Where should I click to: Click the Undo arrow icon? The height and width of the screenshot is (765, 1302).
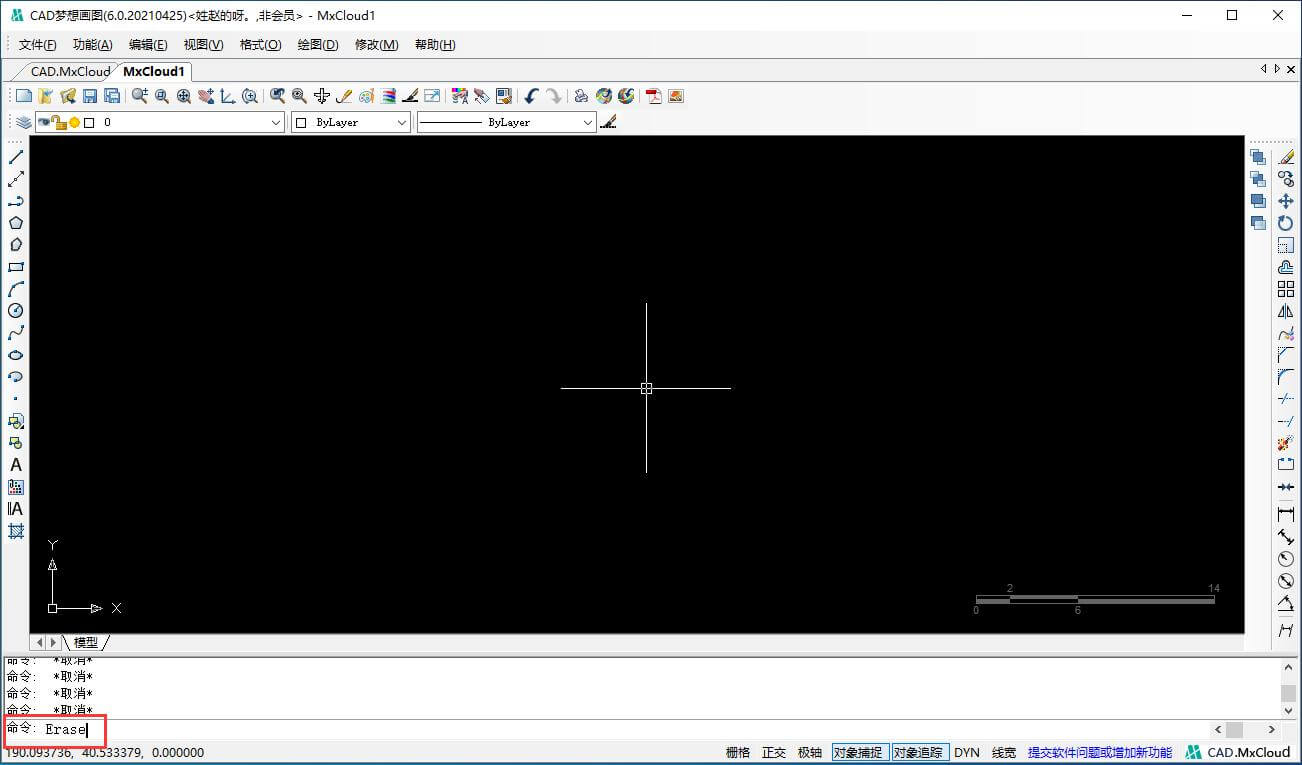point(530,95)
